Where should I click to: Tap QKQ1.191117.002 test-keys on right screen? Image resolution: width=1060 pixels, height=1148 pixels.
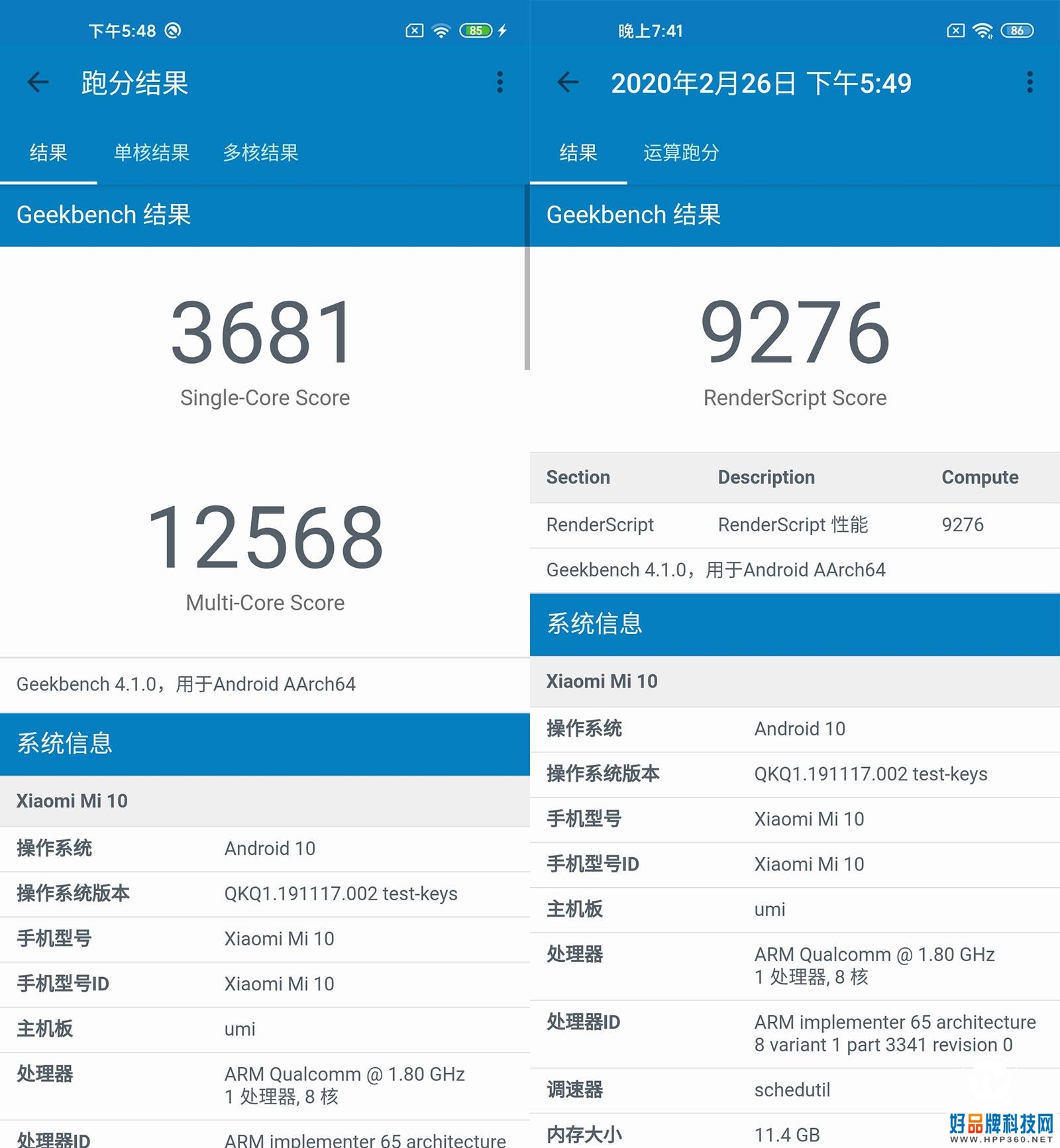871,774
